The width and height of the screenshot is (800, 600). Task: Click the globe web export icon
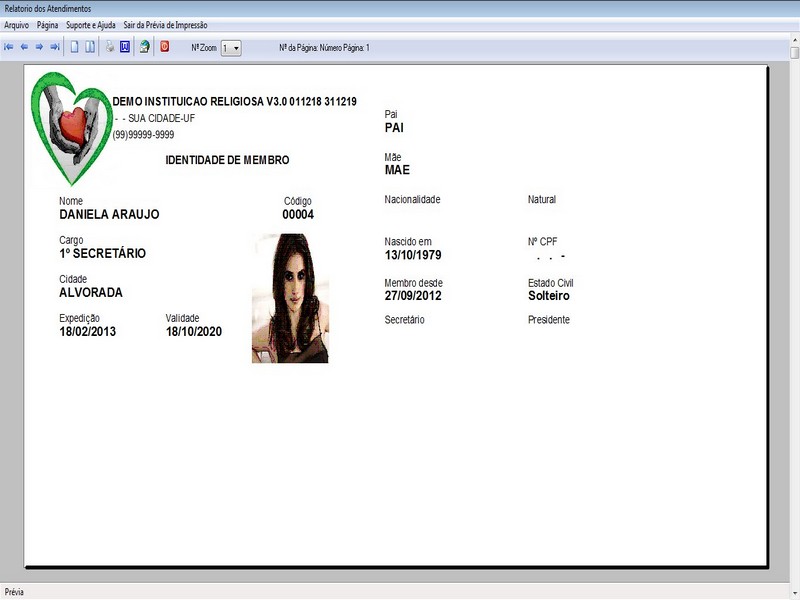coord(145,47)
